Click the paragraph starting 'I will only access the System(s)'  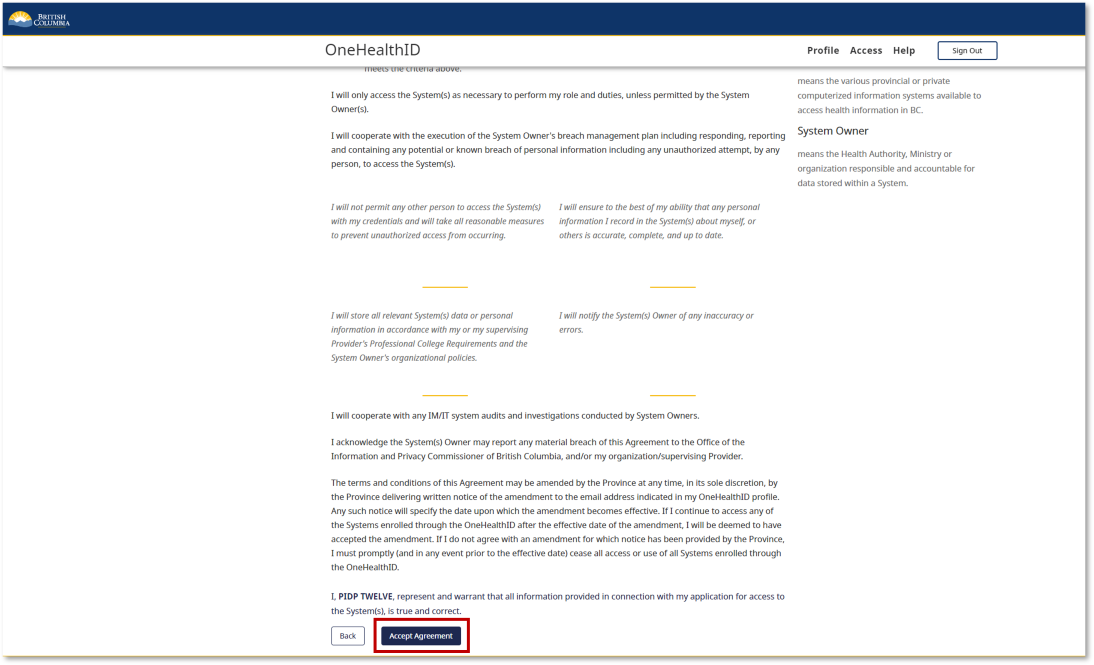[540, 102]
